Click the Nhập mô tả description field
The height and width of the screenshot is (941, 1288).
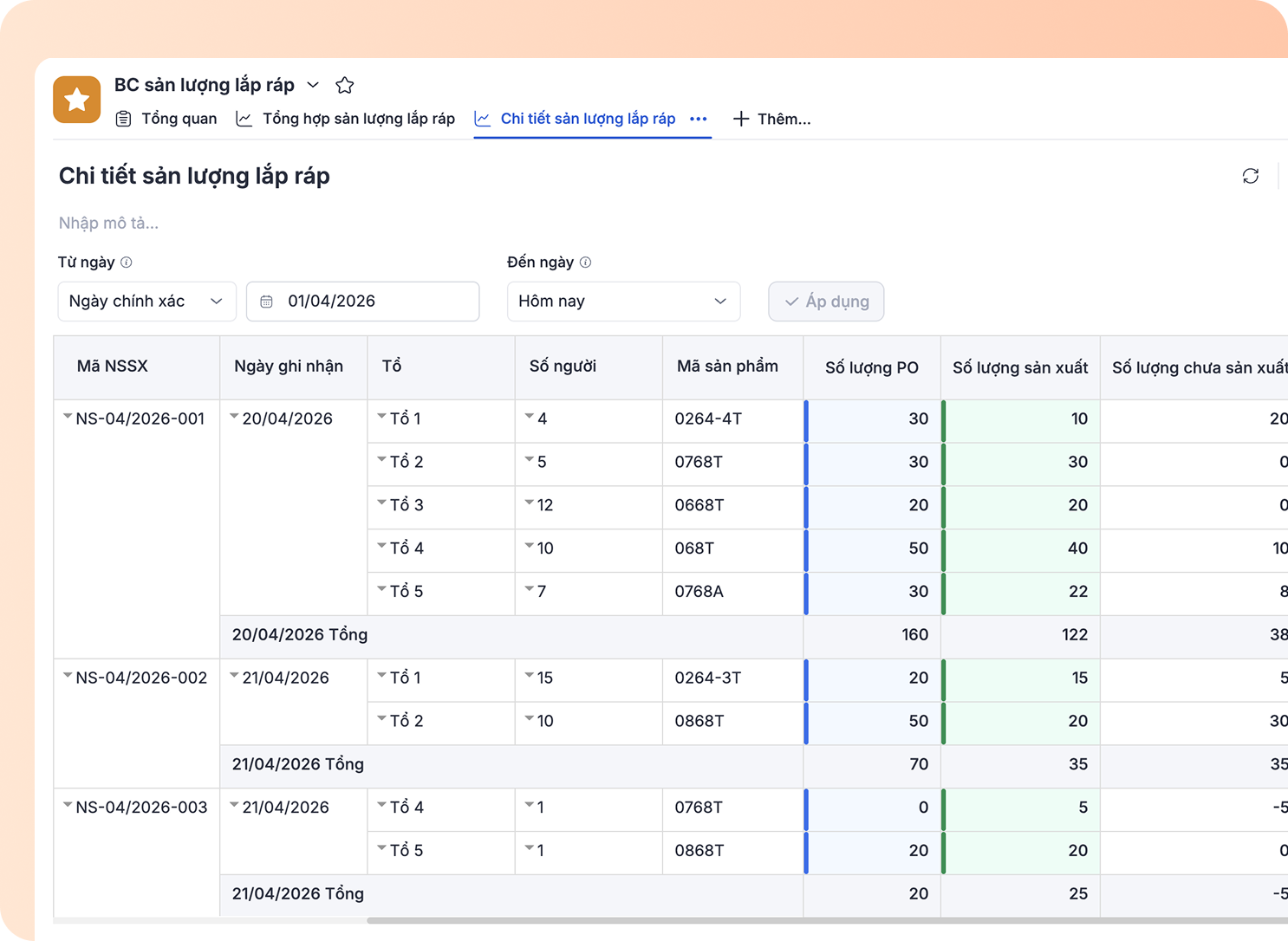point(108,223)
